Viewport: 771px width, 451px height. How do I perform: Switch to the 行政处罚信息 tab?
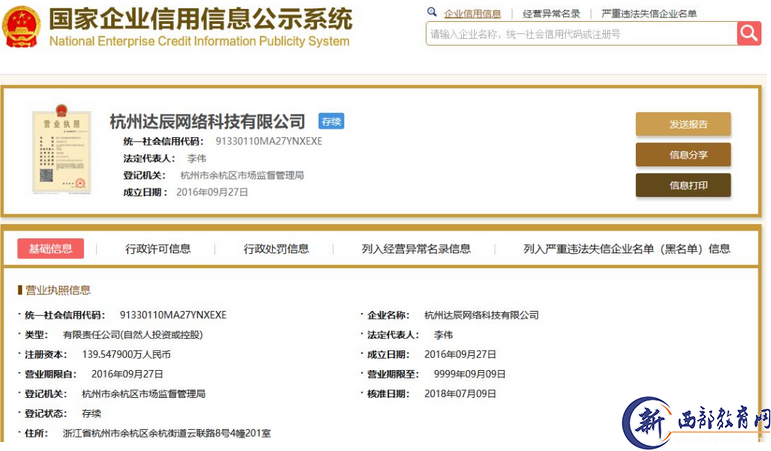pyautogui.click(x=276, y=249)
